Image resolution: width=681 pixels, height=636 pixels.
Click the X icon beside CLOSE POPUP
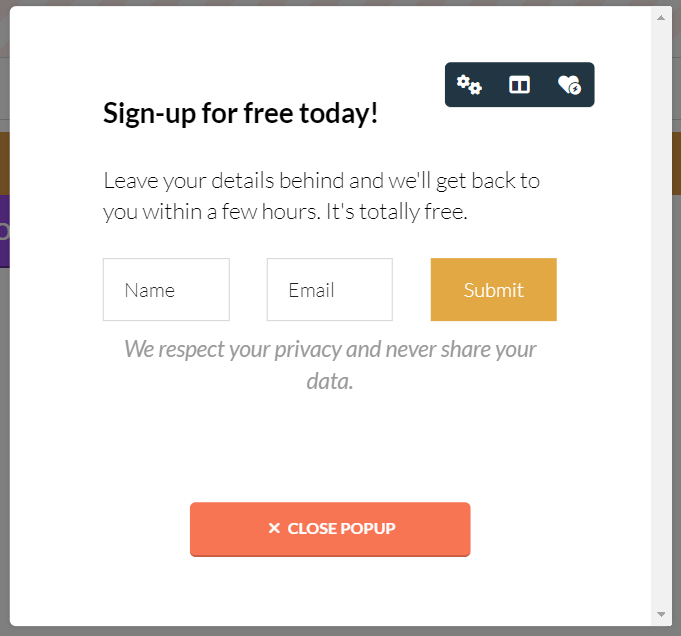click(274, 528)
